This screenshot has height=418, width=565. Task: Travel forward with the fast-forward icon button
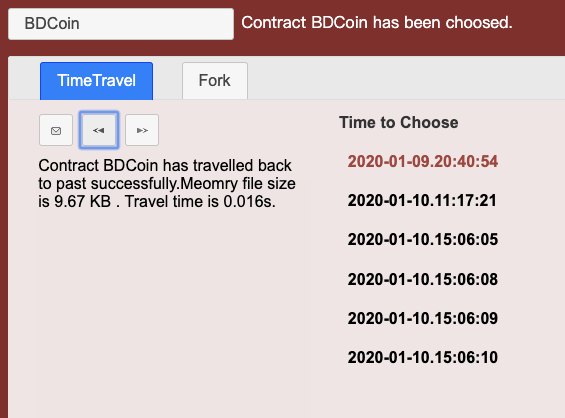pos(142,130)
